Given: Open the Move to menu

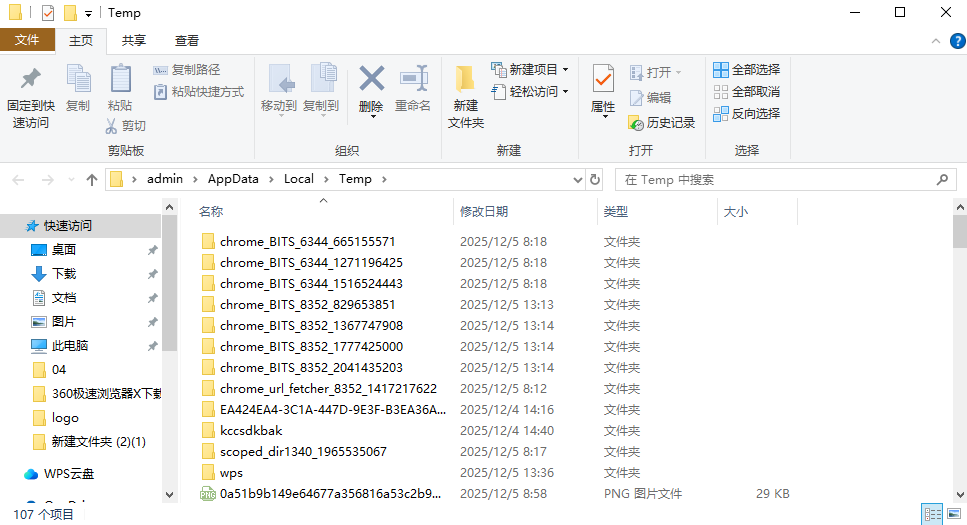Looking at the screenshot, I should [279, 90].
